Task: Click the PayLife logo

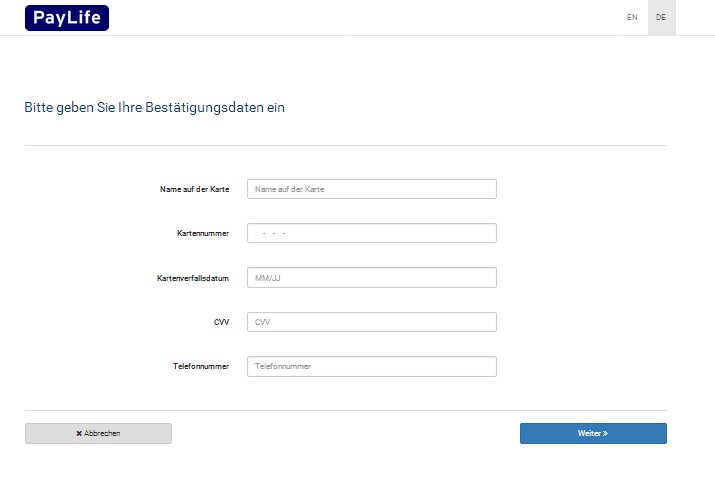Action: (67, 18)
